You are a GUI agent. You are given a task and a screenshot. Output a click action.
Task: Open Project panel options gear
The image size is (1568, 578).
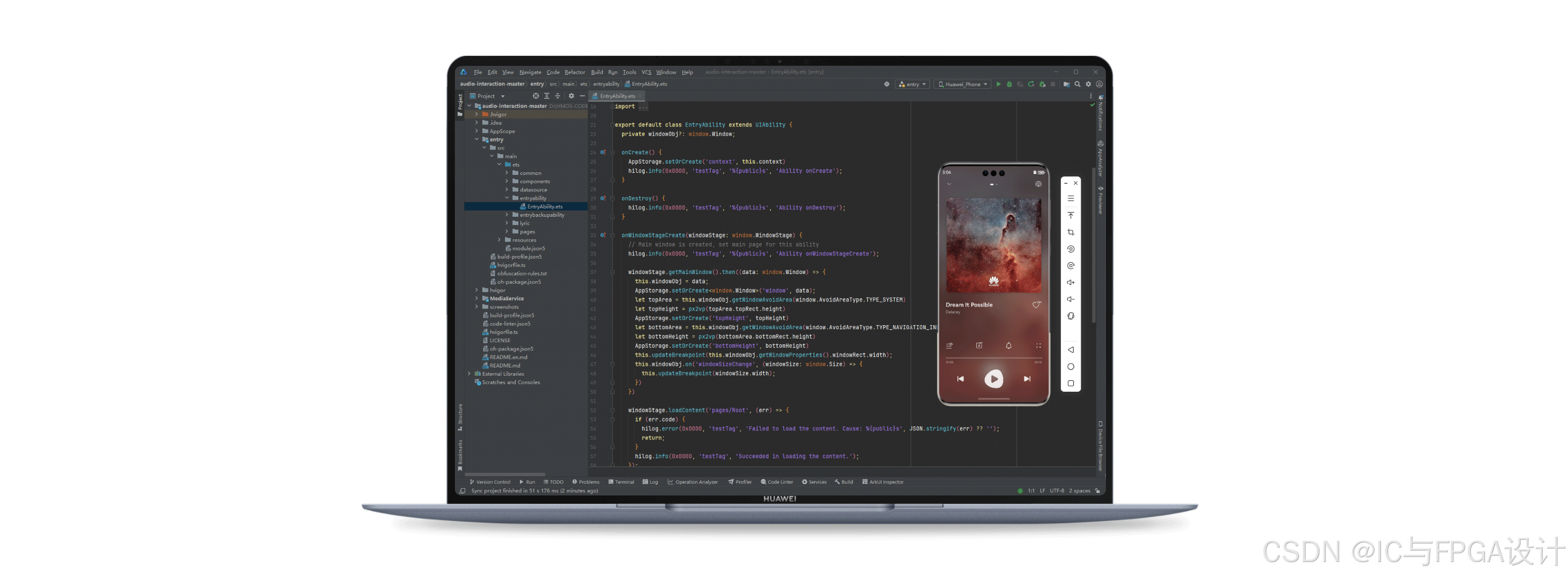[x=571, y=95]
